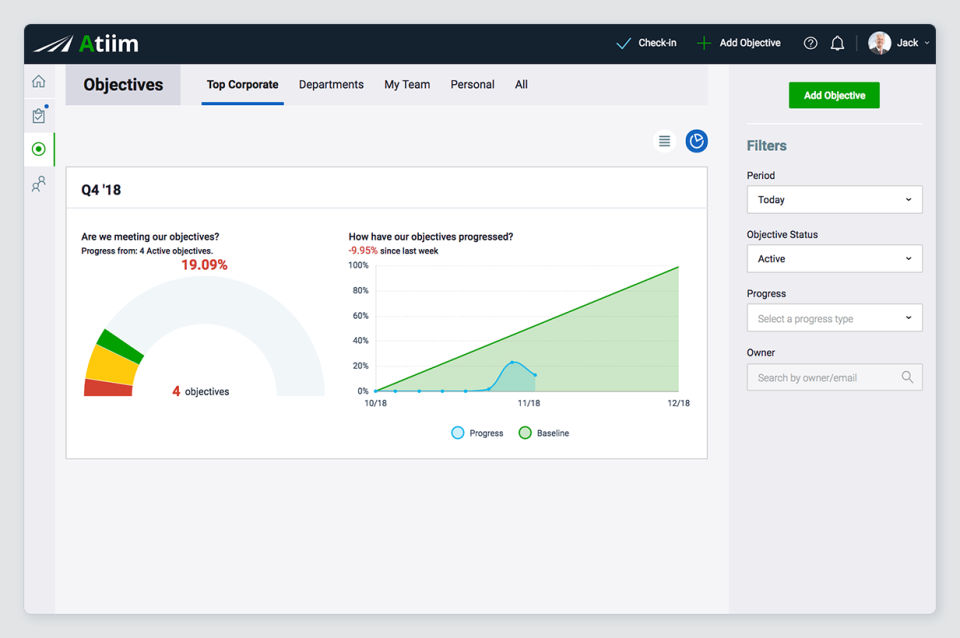
Task: Open the check-ins clipboard sidebar icon
Action: pos(39,115)
